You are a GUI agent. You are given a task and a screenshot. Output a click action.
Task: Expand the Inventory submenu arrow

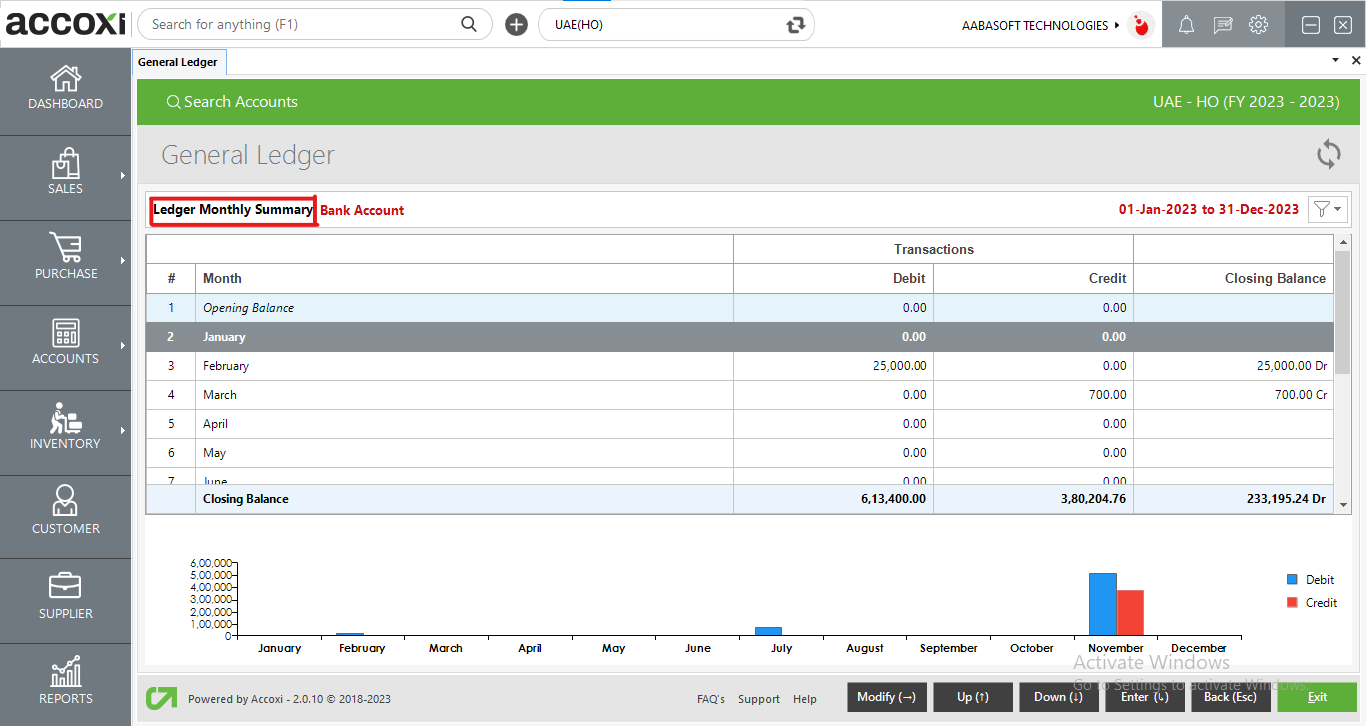tap(123, 431)
